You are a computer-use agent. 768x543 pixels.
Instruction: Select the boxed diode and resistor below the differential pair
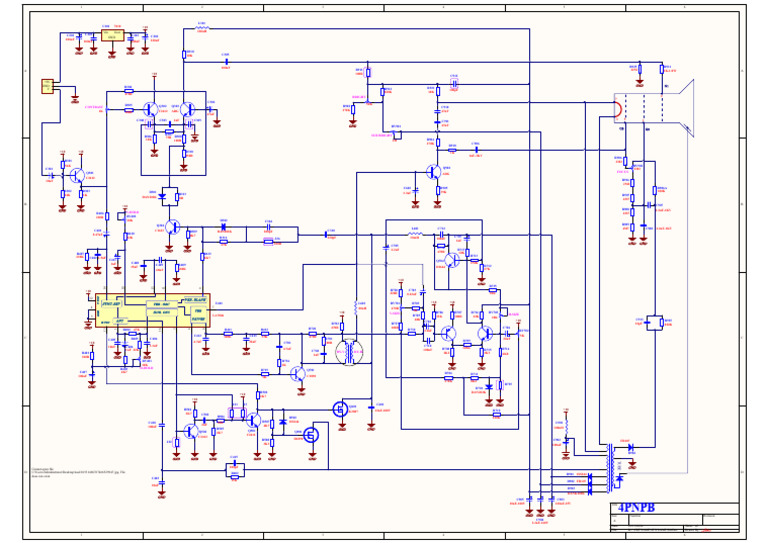coord(170,196)
